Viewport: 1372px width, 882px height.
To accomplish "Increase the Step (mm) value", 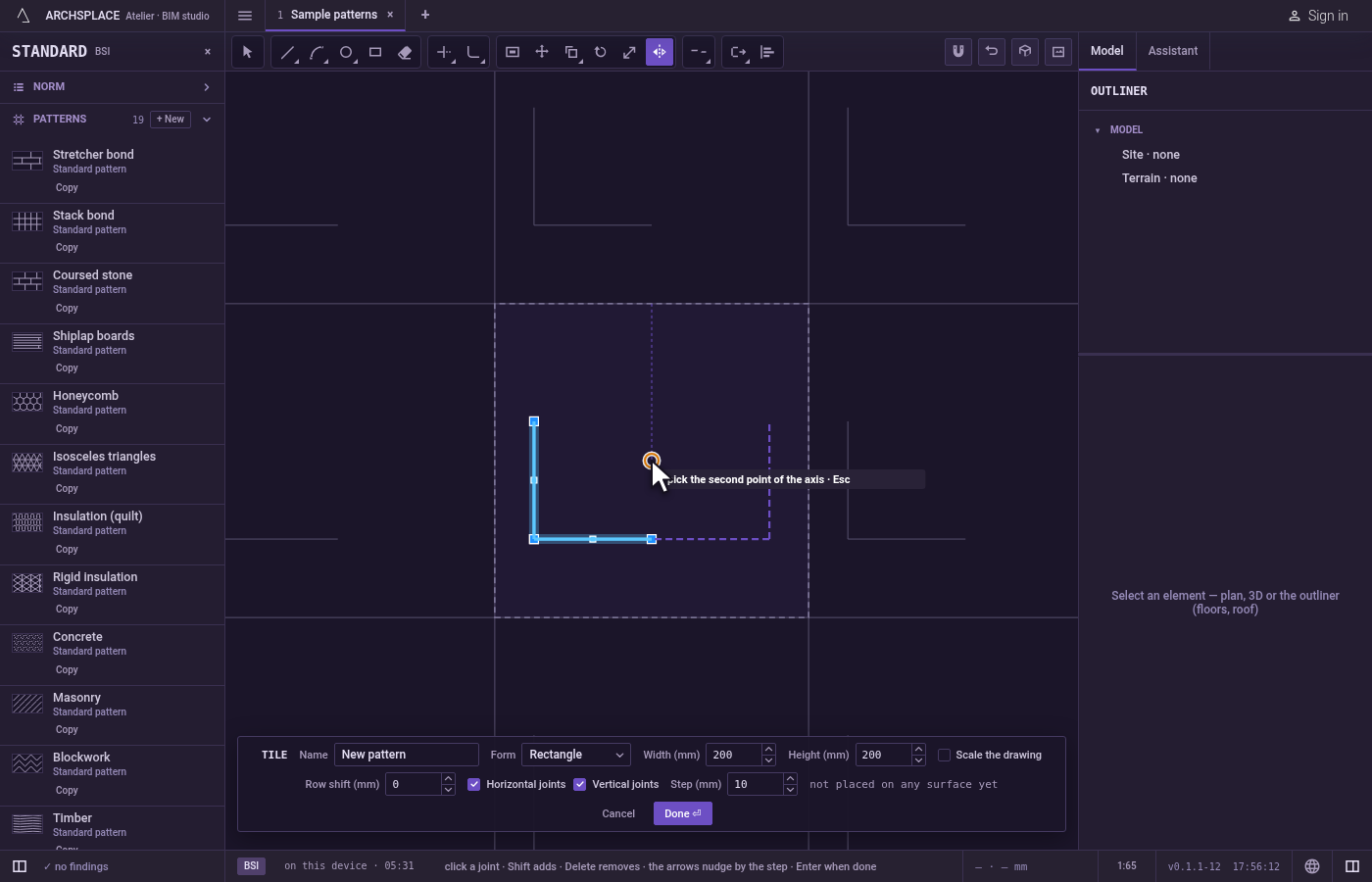I will [x=790, y=779].
